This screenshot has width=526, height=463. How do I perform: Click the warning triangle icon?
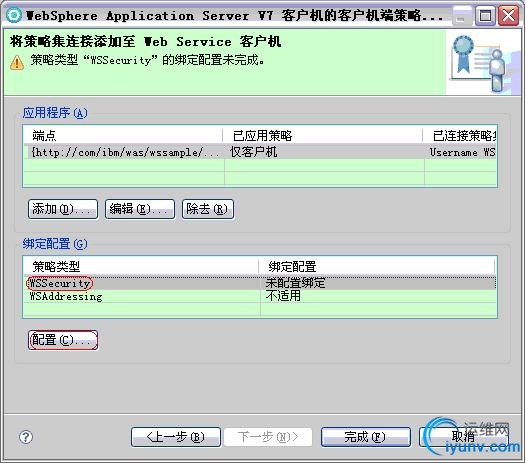click(x=17, y=62)
